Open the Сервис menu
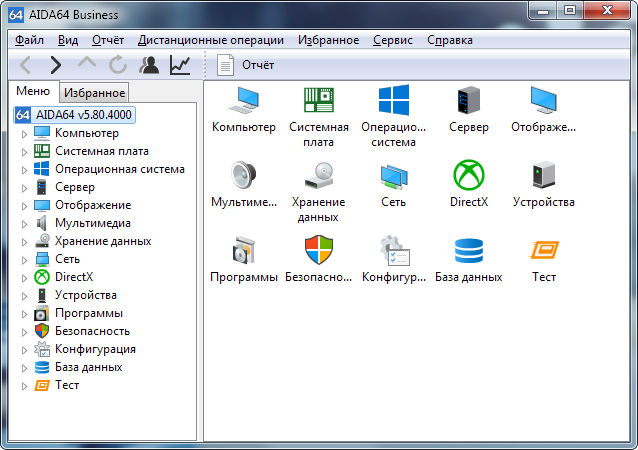 pyautogui.click(x=392, y=40)
